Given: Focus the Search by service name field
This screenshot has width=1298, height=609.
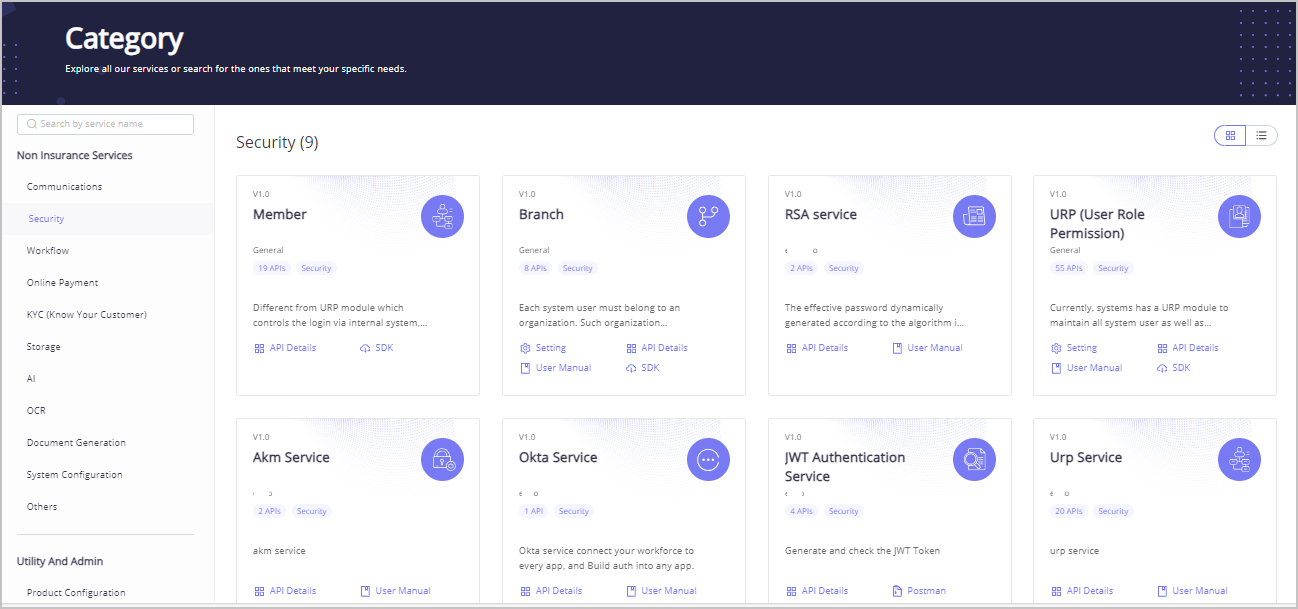Looking at the screenshot, I should tap(105, 124).
